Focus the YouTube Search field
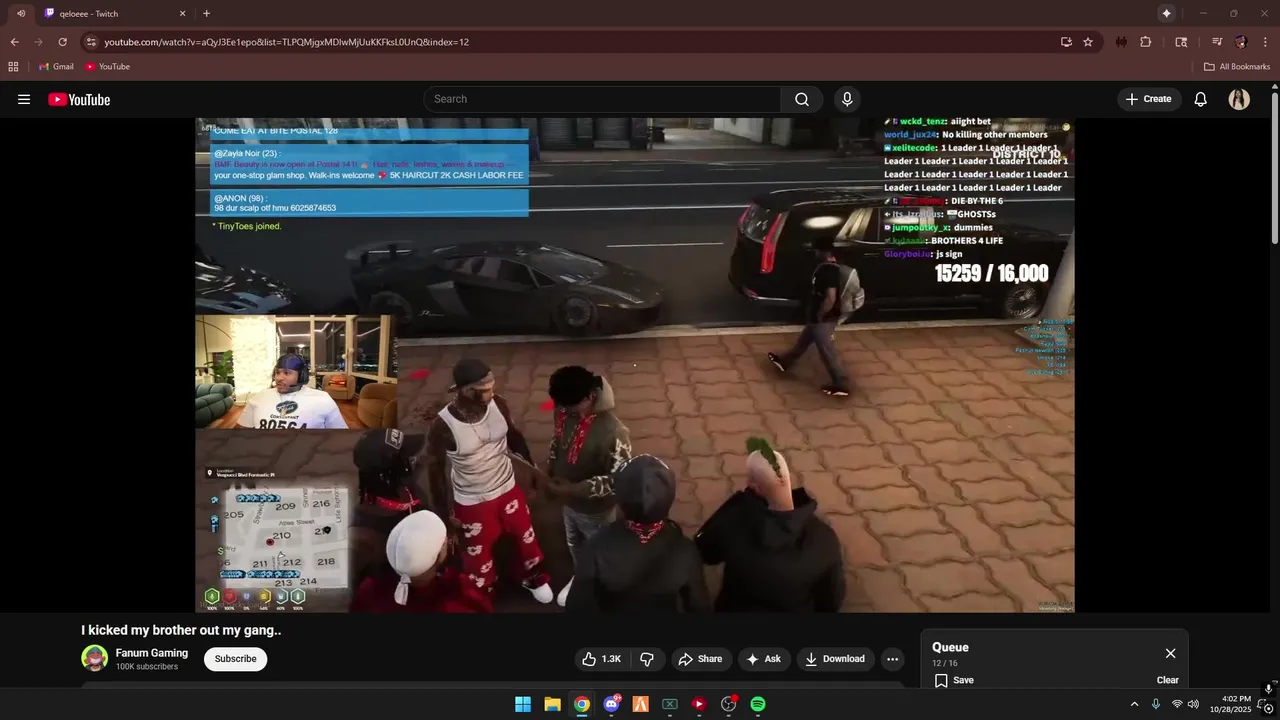This screenshot has height=720, width=1280. pyautogui.click(x=603, y=99)
